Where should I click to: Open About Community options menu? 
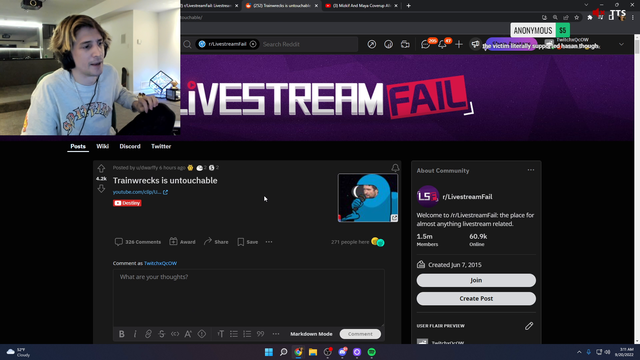coord(531,170)
